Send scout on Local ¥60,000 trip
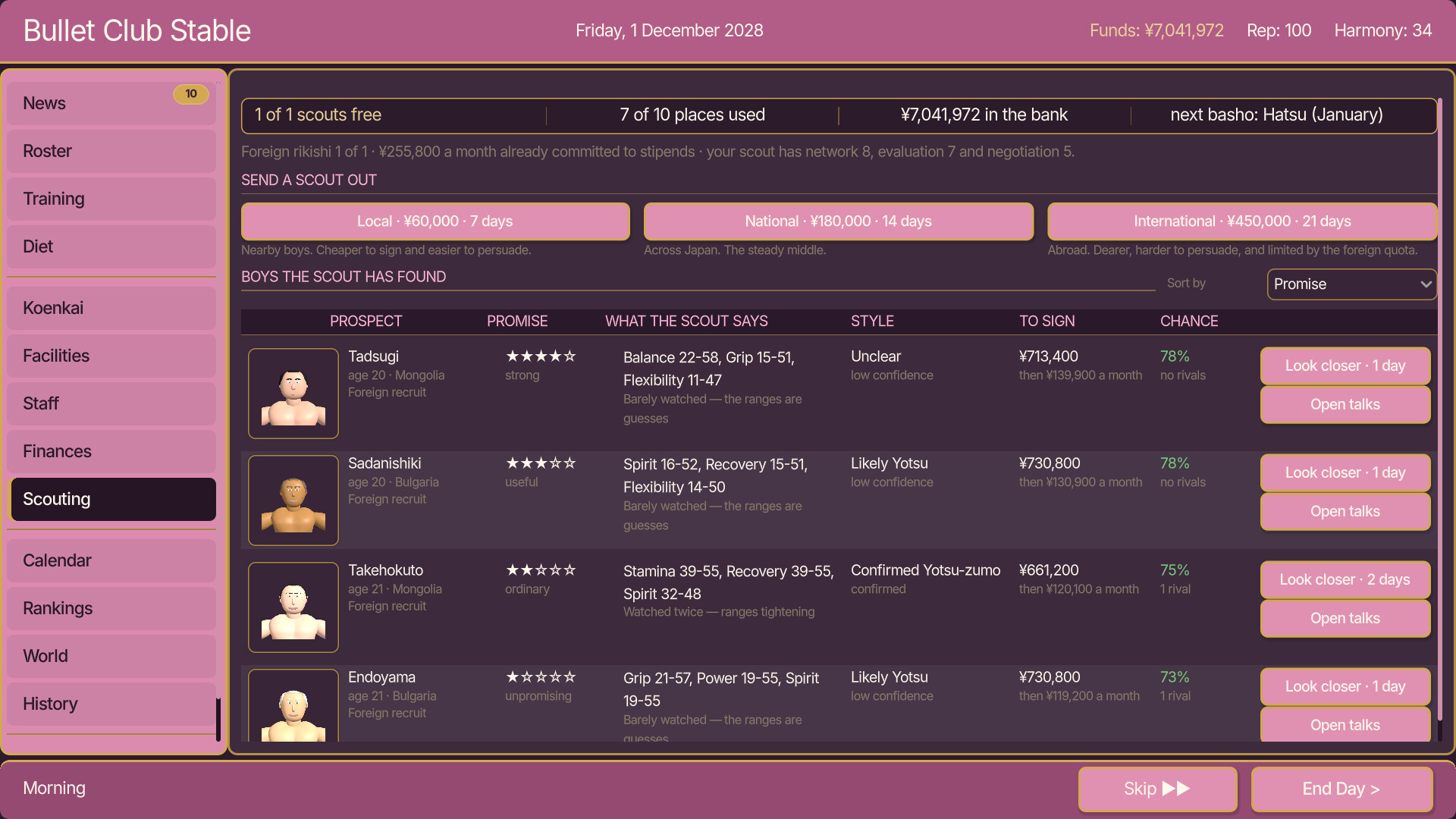 [x=435, y=221]
